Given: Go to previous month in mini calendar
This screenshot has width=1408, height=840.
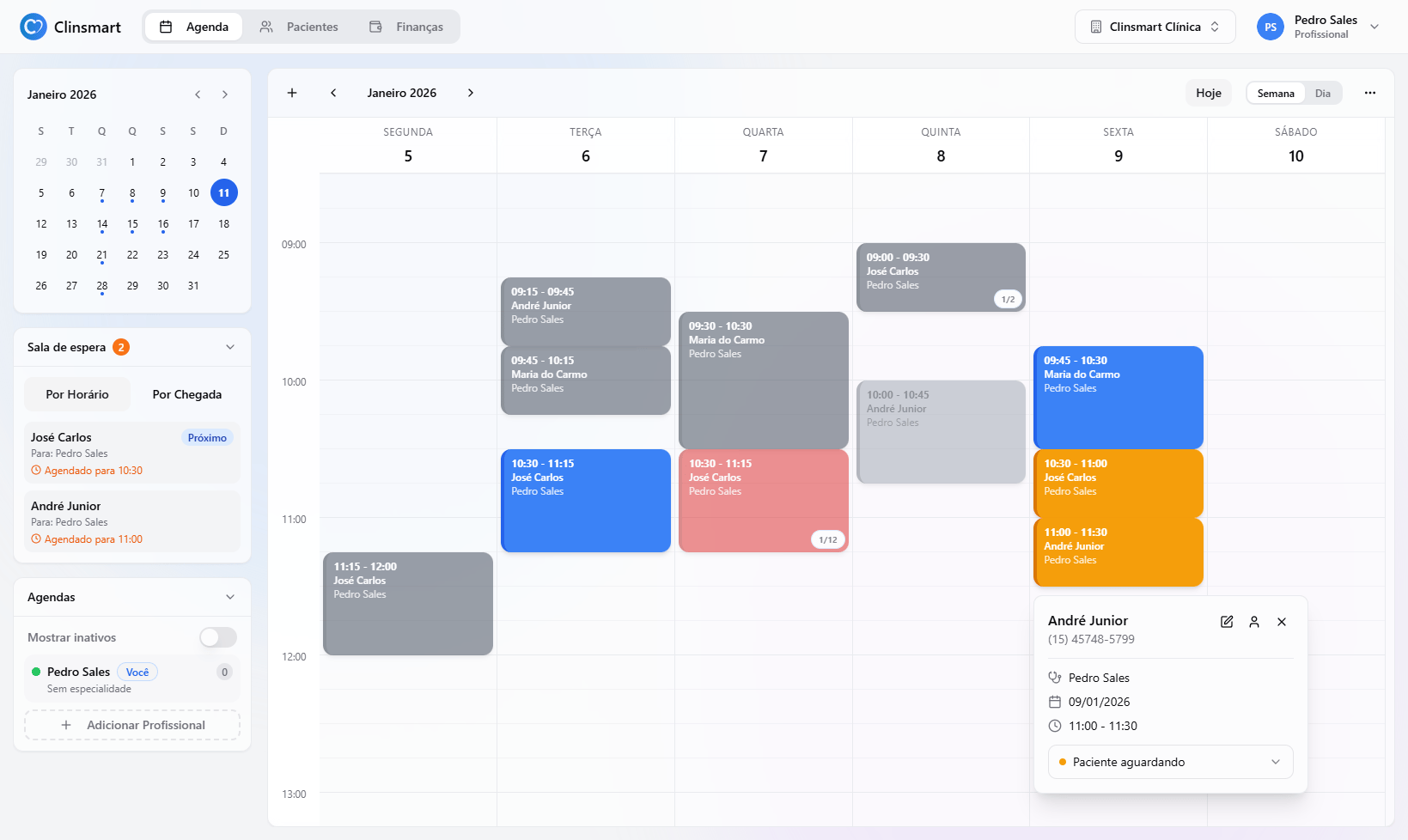Looking at the screenshot, I should coord(198,94).
